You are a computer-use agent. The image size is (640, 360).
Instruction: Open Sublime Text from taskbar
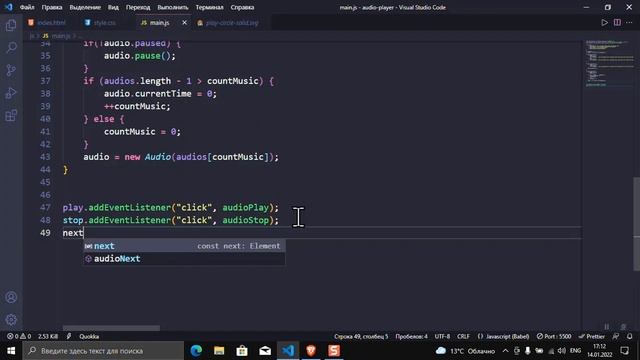(334, 351)
